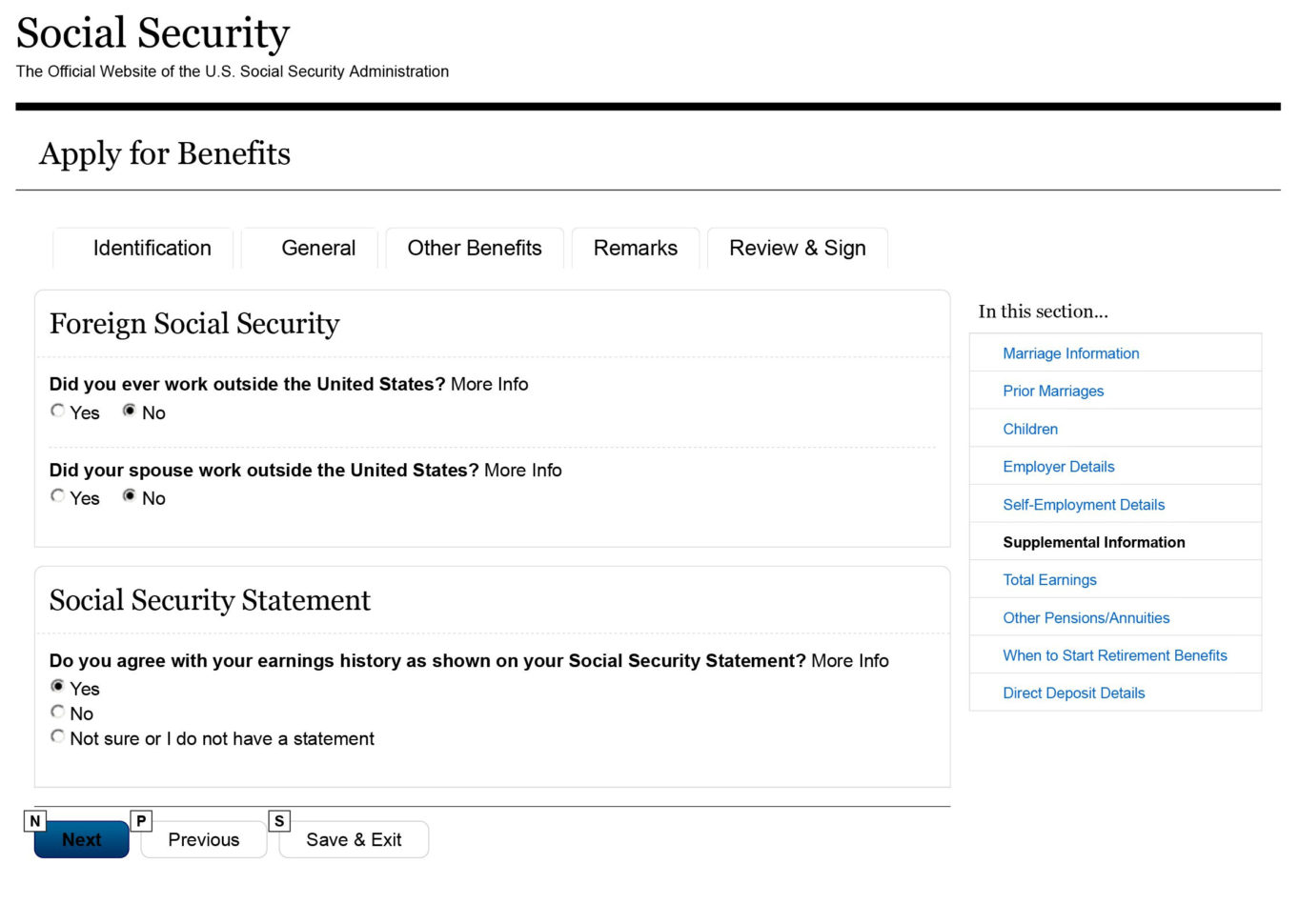The height and width of the screenshot is (924, 1299).
Task: Open the Remarks tab
Action: coord(636,249)
